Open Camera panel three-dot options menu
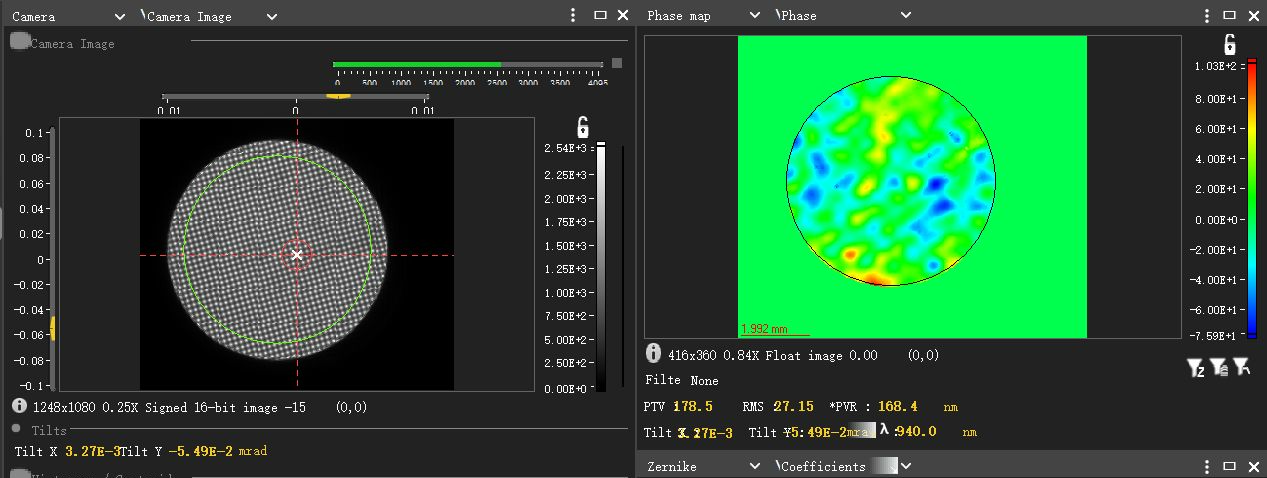The height and width of the screenshot is (478, 1267). pos(573,15)
